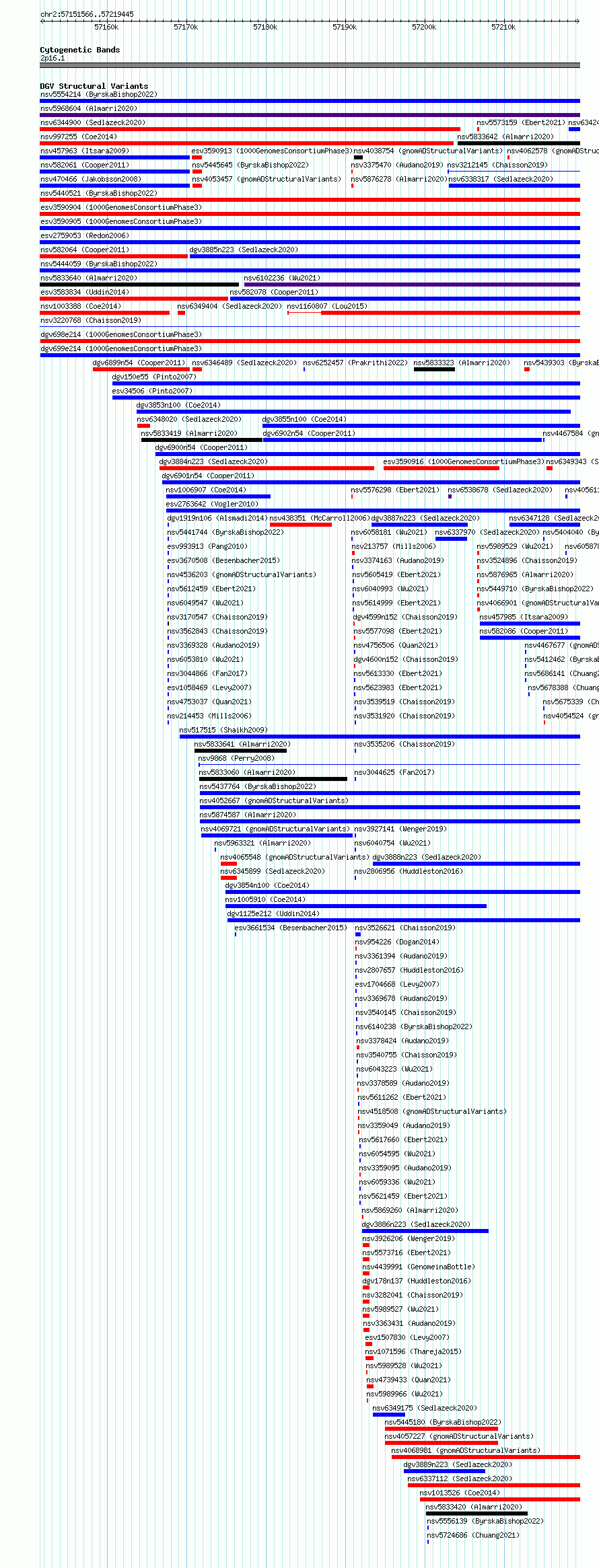Screen dimensions: 599x1568
Task: Open dgv3853n100 (Coe2014) variant
Action: point(178,405)
